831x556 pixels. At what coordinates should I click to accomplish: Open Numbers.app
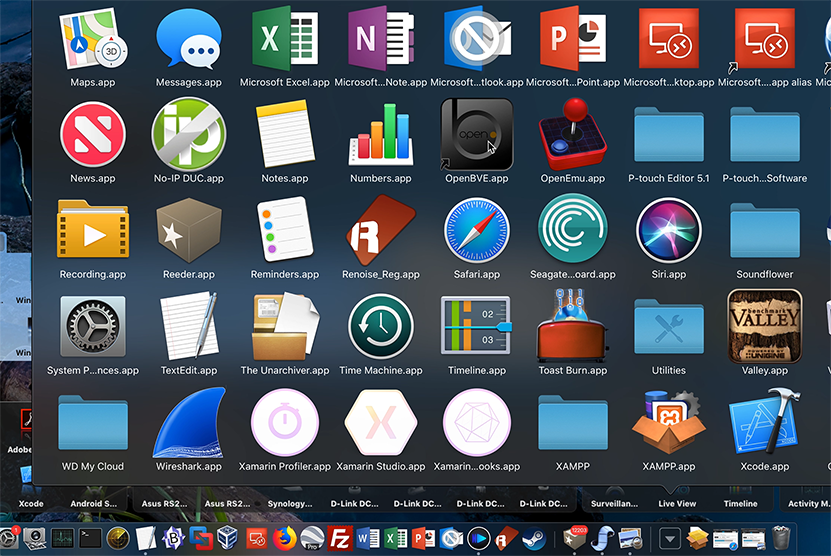pyautogui.click(x=381, y=134)
